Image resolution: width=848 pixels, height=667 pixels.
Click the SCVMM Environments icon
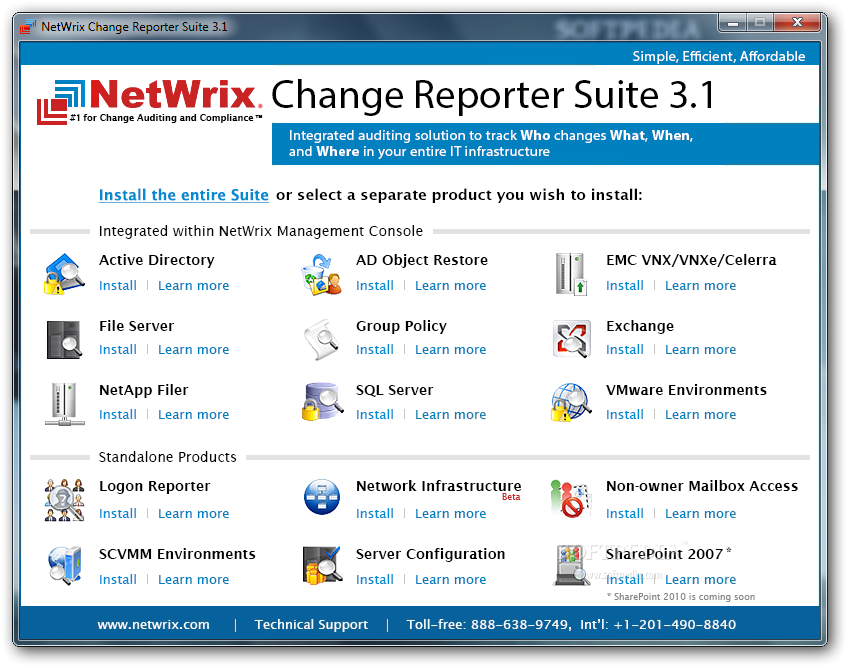pyautogui.click(x=64, y=565)
